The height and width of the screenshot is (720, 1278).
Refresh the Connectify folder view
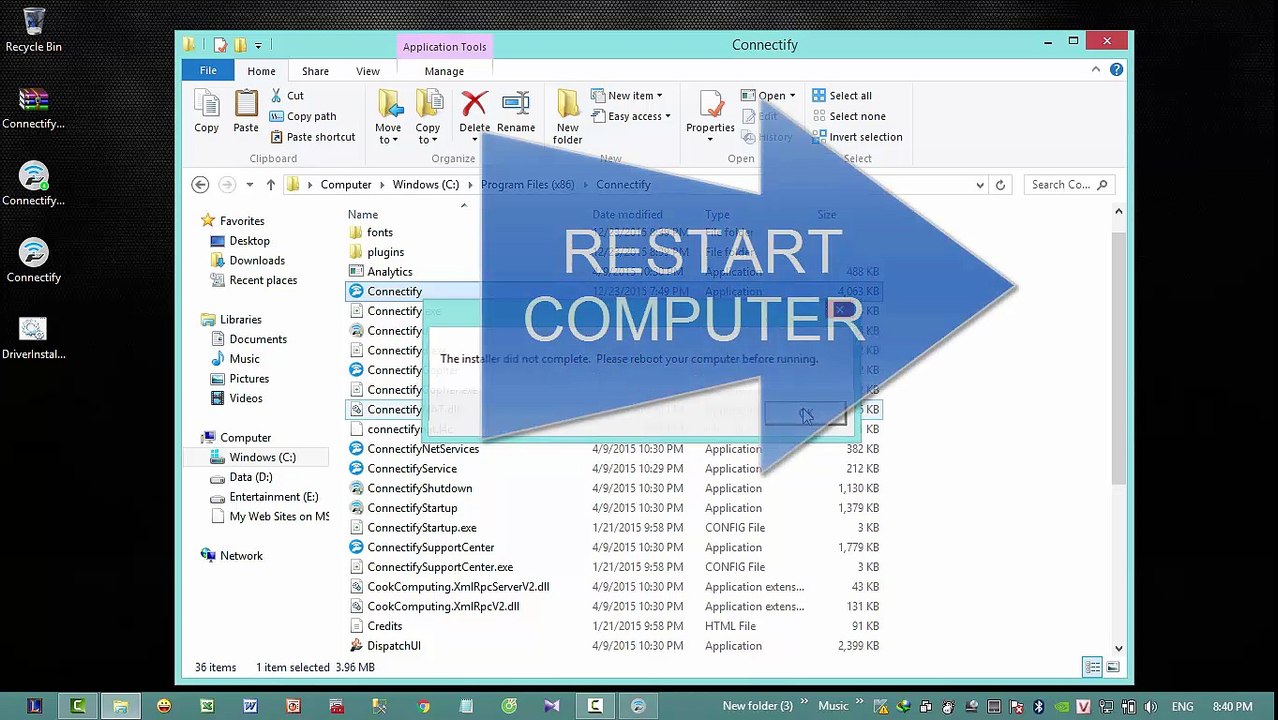[1000, 185]
